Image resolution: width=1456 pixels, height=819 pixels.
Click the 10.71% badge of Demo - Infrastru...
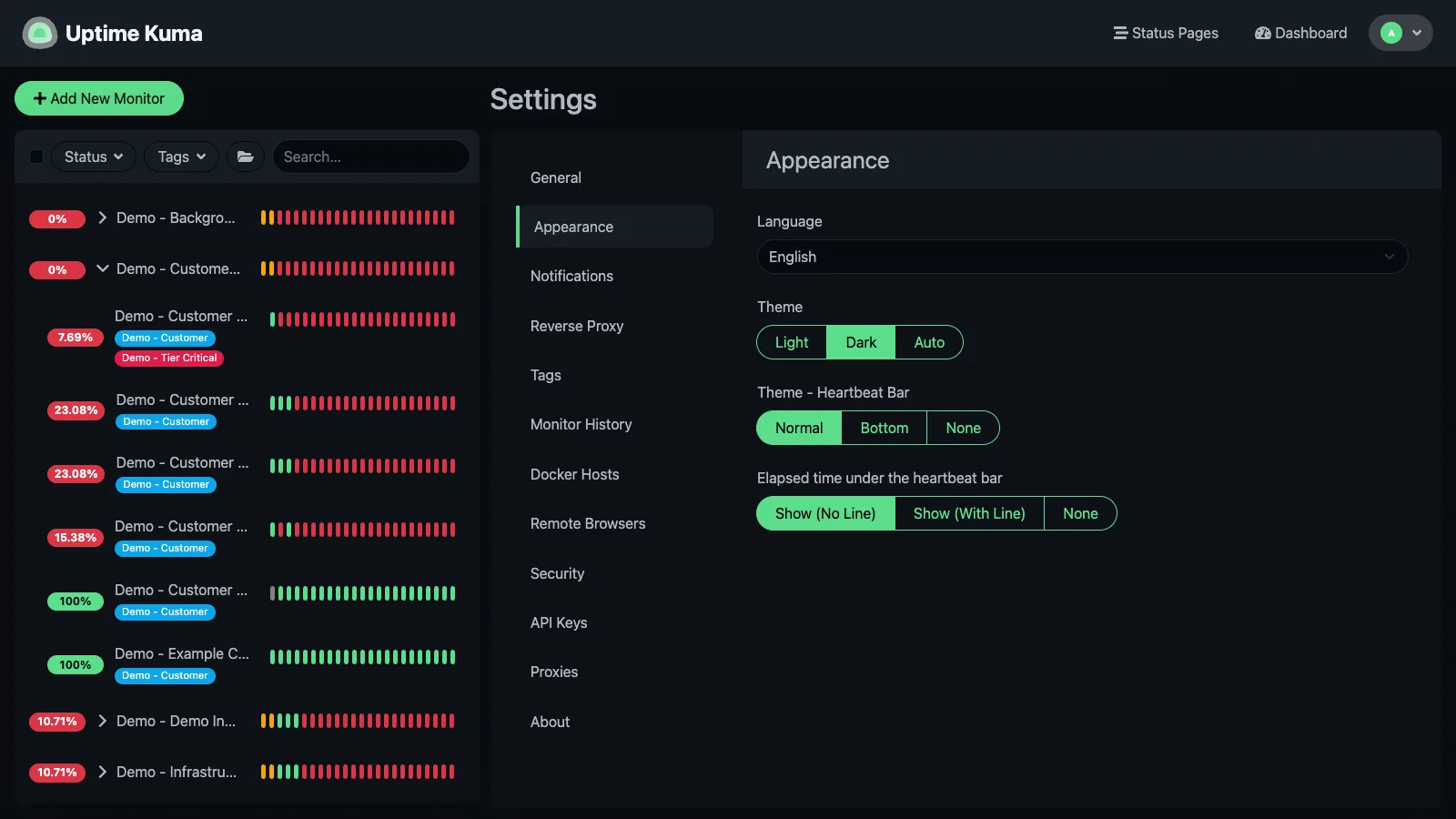57,773
